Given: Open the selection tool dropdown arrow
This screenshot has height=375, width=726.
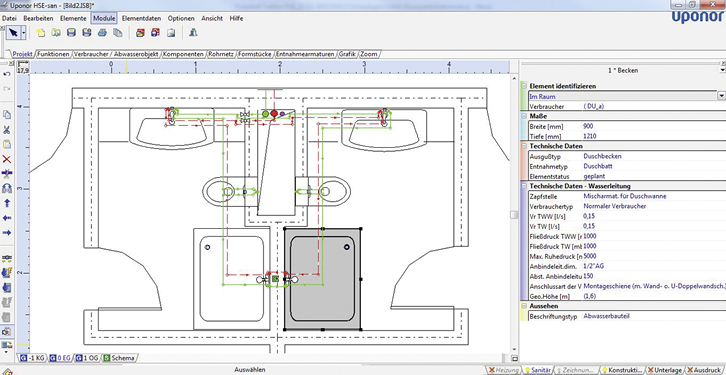Looking at the screenshot, I should tap(24, 32).
